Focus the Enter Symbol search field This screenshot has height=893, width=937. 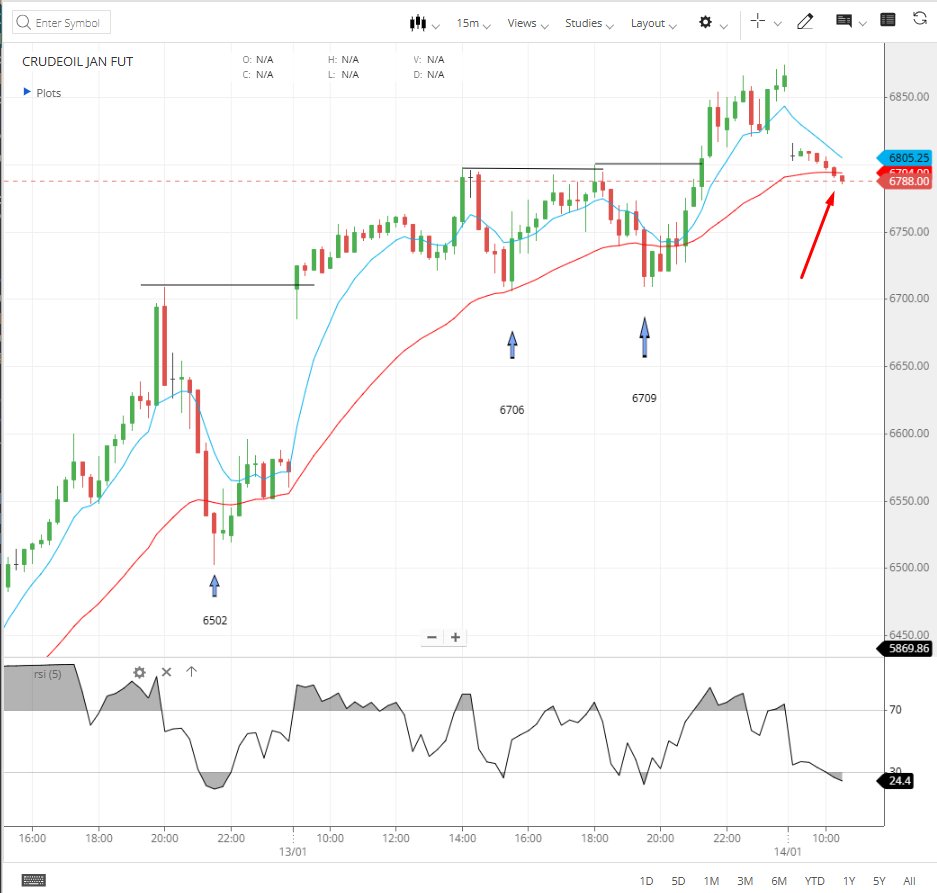pos(62,23)
